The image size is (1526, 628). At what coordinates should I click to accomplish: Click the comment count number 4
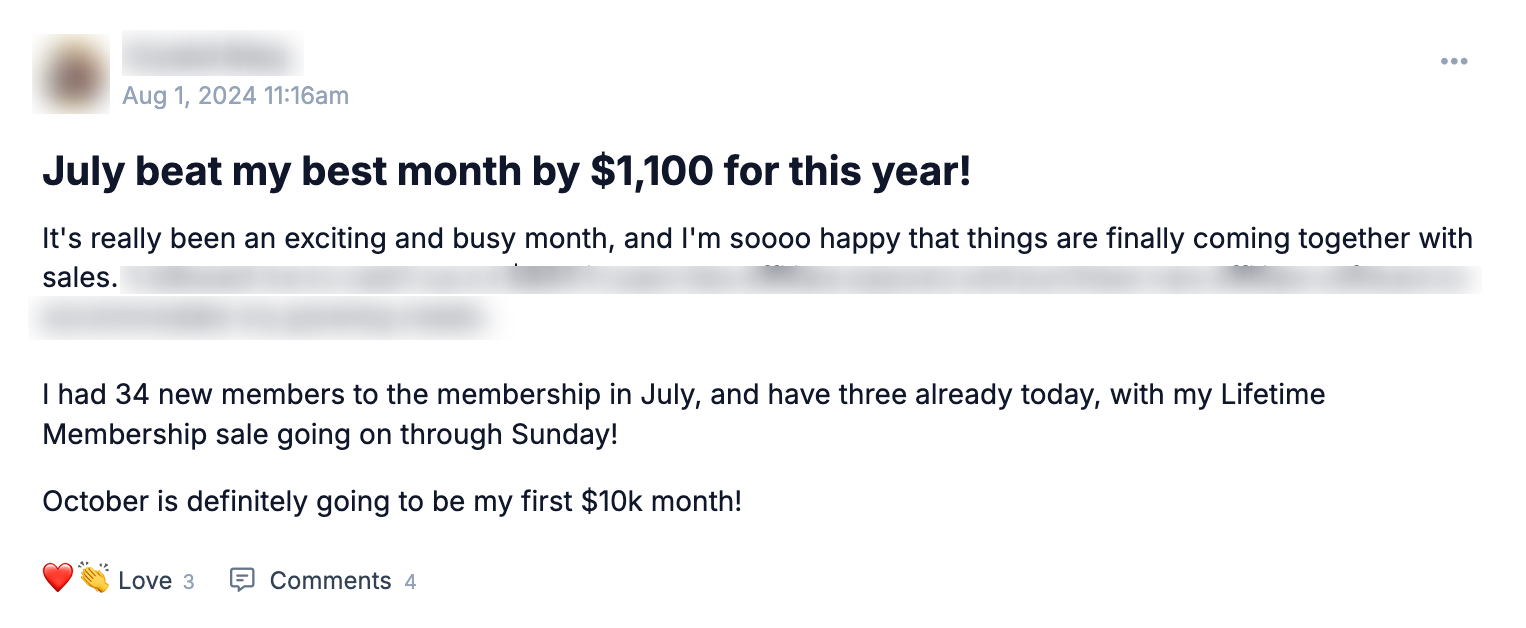click(410, 581)
